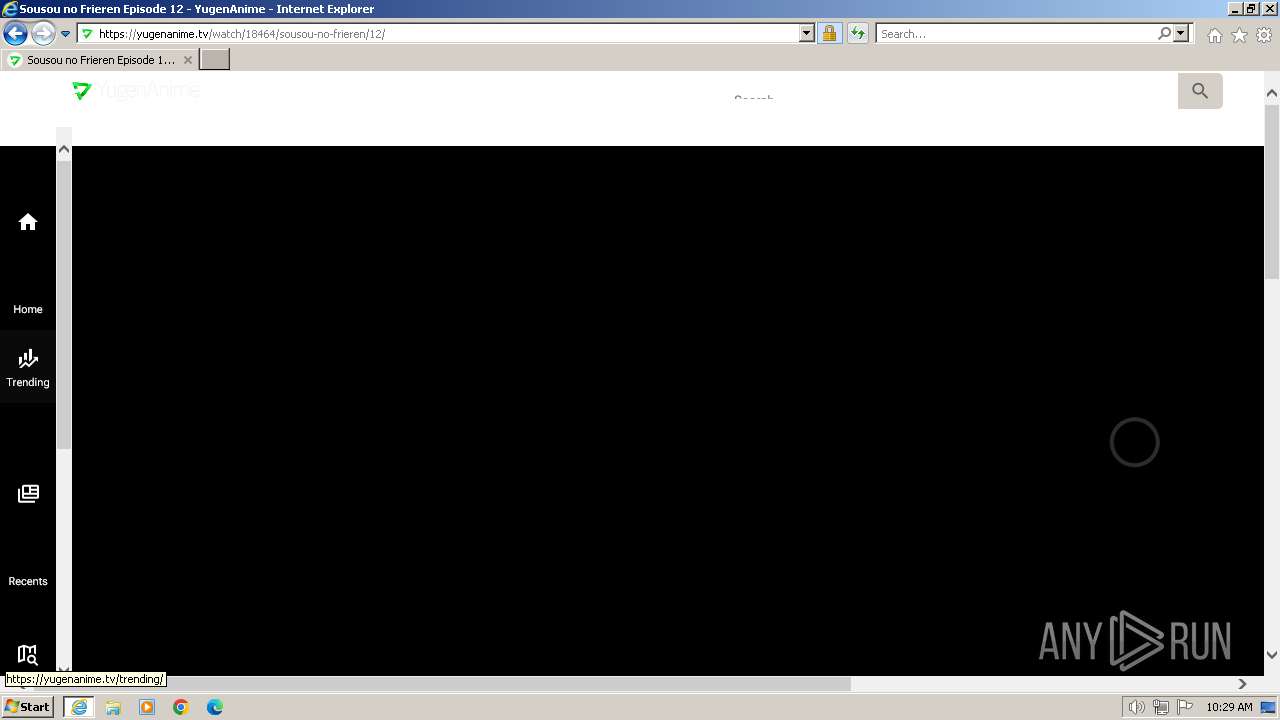
Task: Click the YugenAnime logo
Action: pyautogui.click(x=136, y=91)
